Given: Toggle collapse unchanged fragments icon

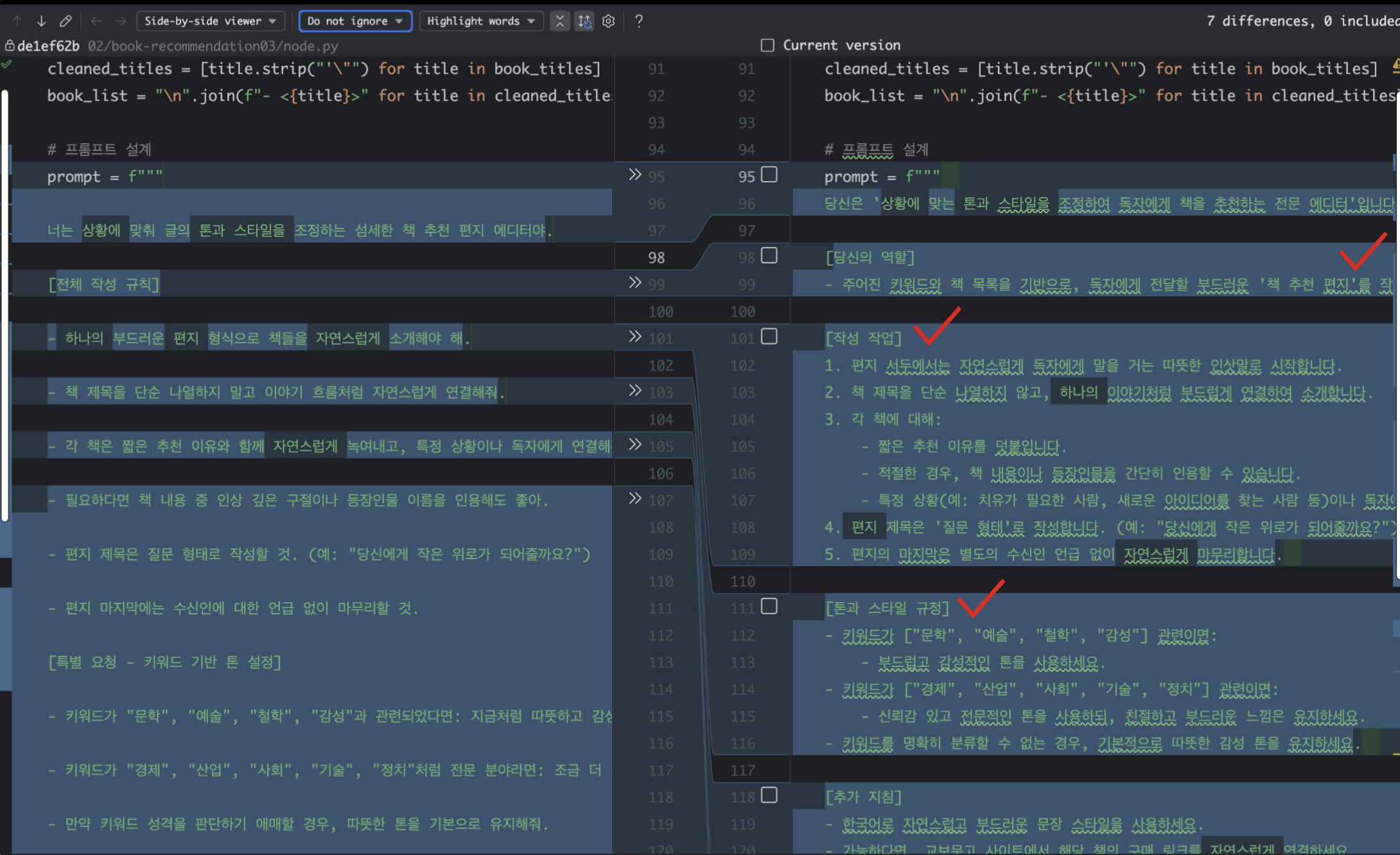Looking at the screenshot, I should point(560,21).
